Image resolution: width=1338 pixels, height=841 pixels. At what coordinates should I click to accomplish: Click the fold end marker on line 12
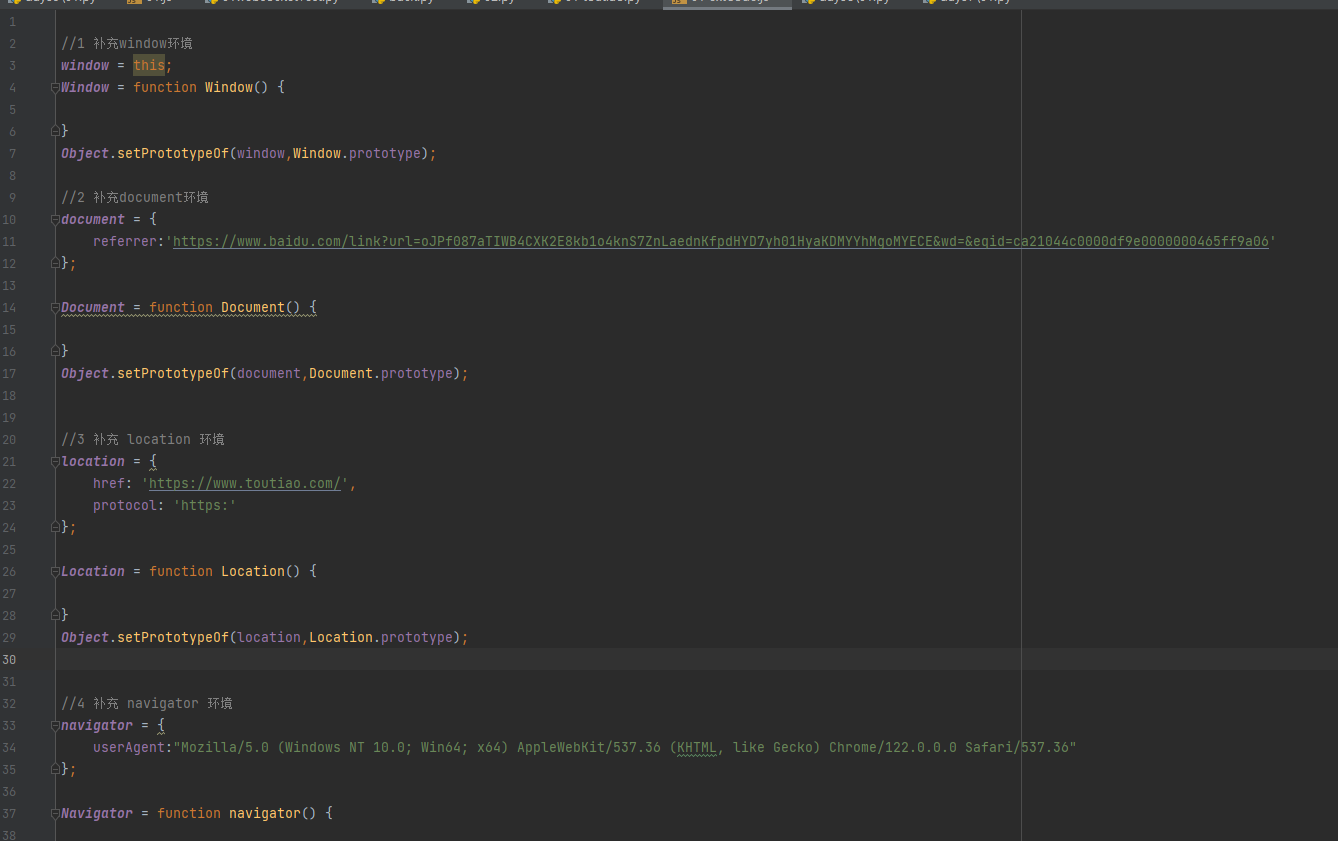click(56, 264)
